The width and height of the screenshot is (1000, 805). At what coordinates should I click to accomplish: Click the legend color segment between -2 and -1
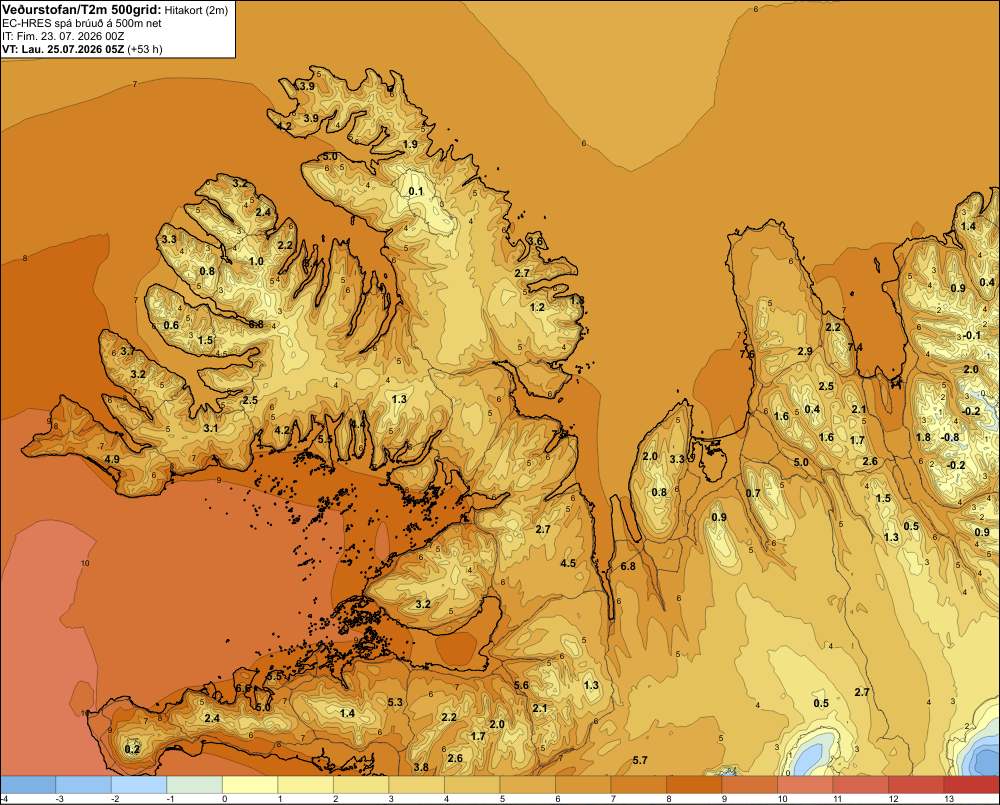[x=139, y=785]
